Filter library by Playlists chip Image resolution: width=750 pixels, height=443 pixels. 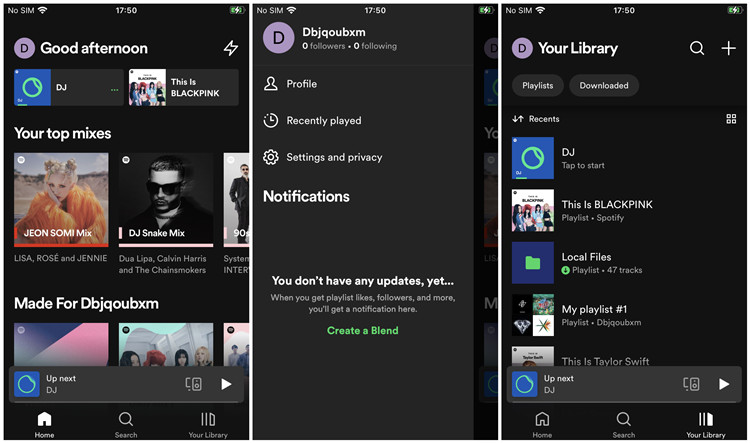point(538,86)
